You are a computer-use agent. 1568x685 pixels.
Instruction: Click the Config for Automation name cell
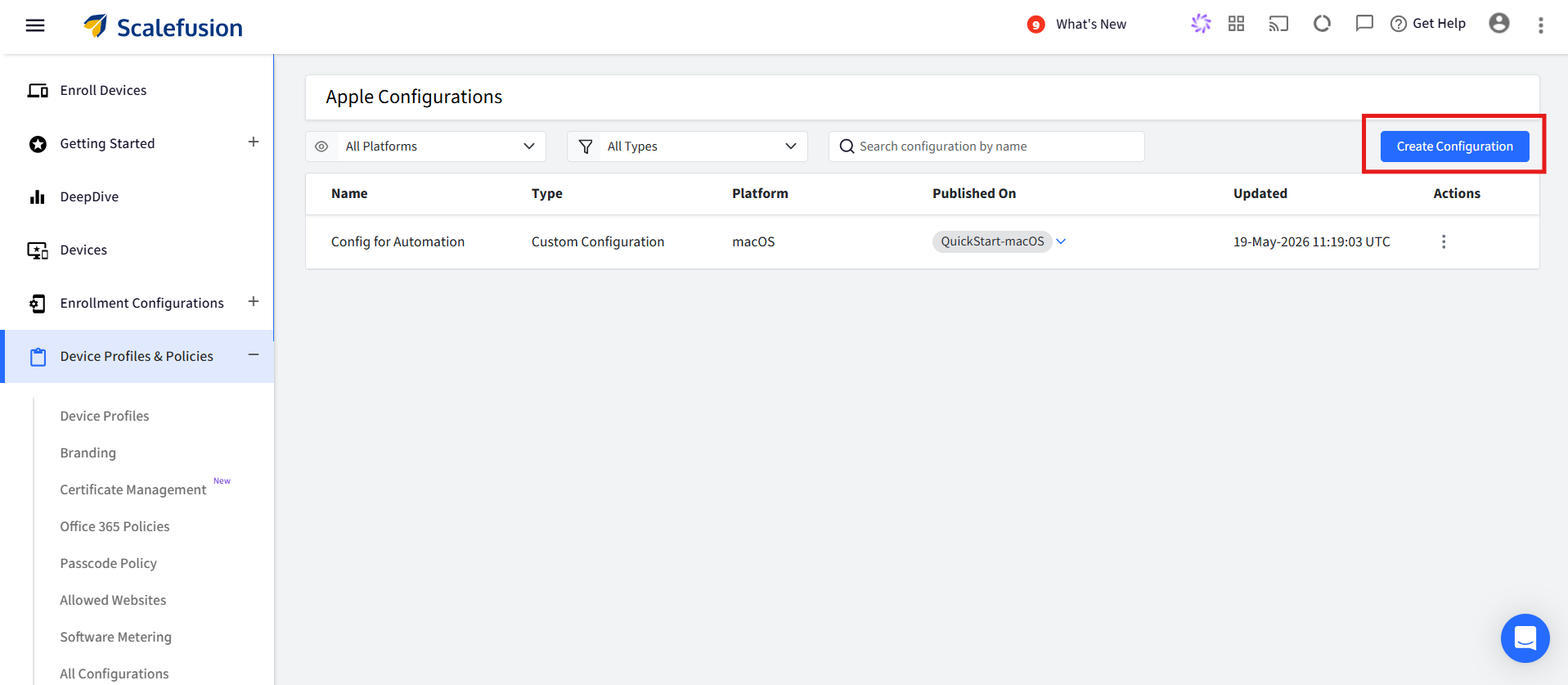pos(398,241)
